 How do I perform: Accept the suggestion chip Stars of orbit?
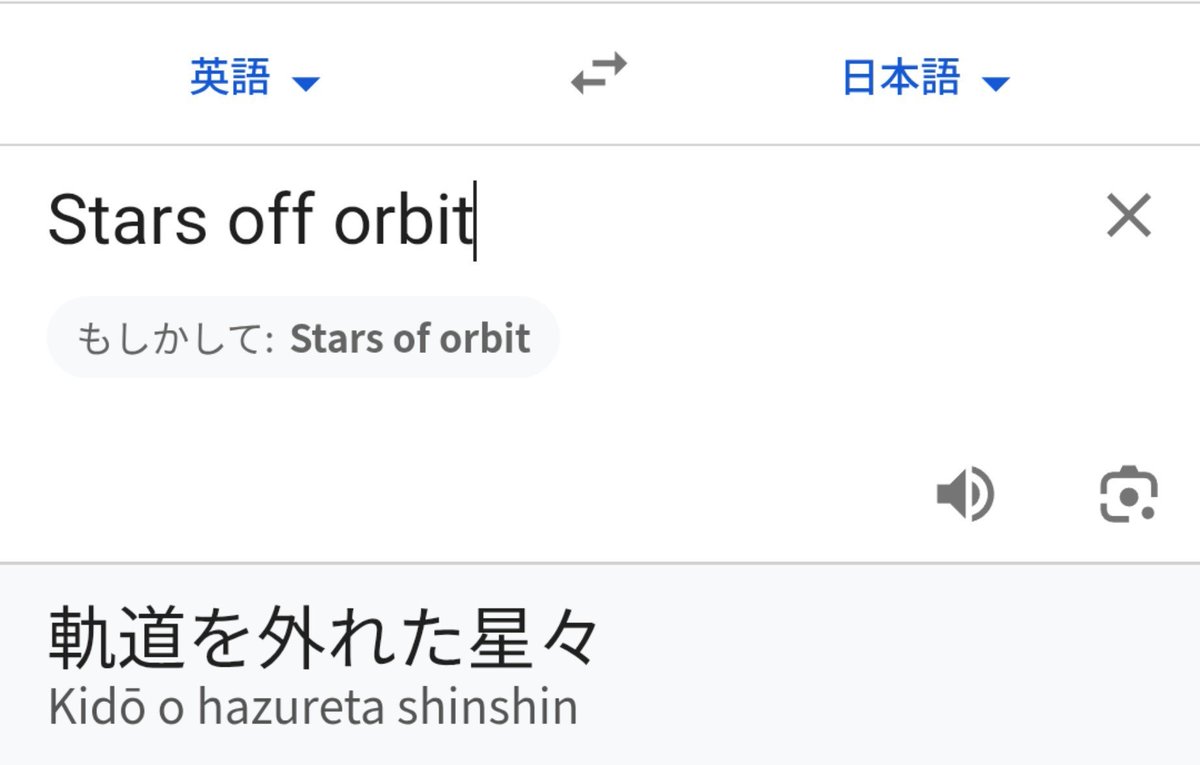point(303,338)
